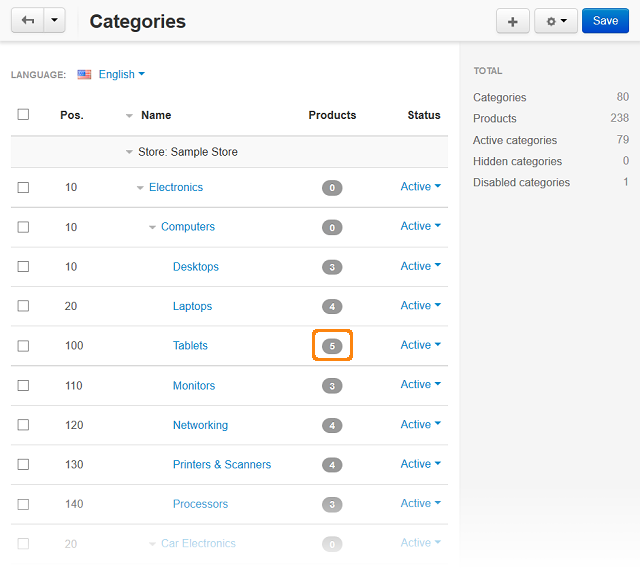This screenshot has height=571, width=640.
Task: Click the Printers & Scanners product count badge
Action: click(x=332, y=465)
